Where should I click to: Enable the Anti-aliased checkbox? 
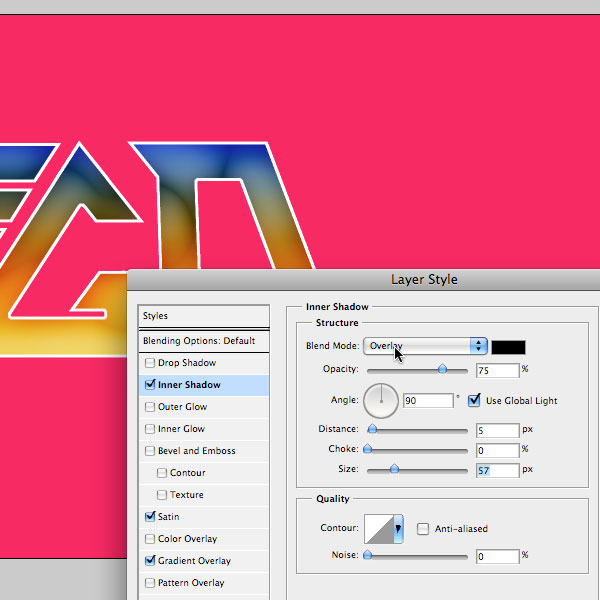(423, 529)
